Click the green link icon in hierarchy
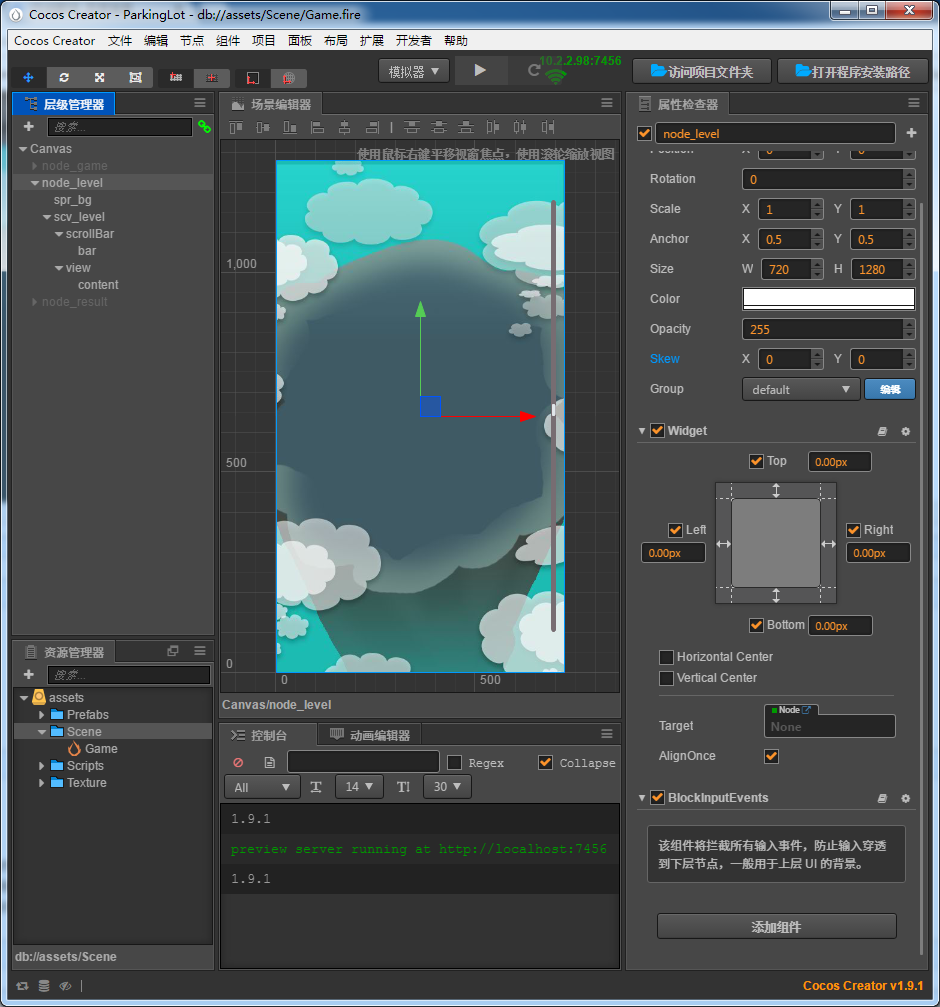Image resolution: width=940 pixels, height=1007 pixels. pos(204,127)
